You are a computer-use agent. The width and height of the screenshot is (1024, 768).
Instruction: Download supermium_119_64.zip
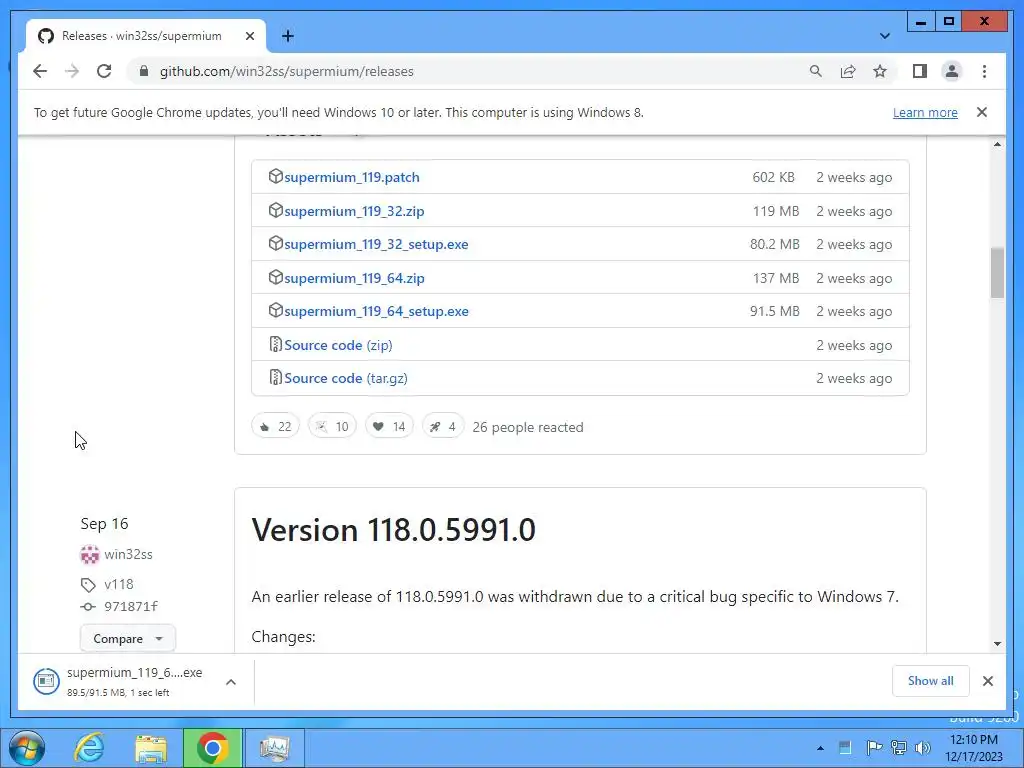coord(354,278)
